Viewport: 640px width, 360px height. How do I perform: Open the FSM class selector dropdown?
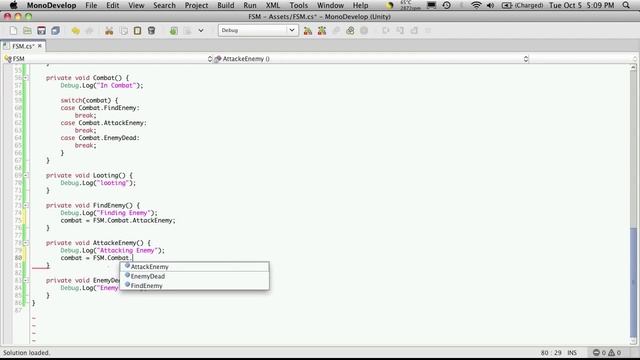(x=108, y=59)
